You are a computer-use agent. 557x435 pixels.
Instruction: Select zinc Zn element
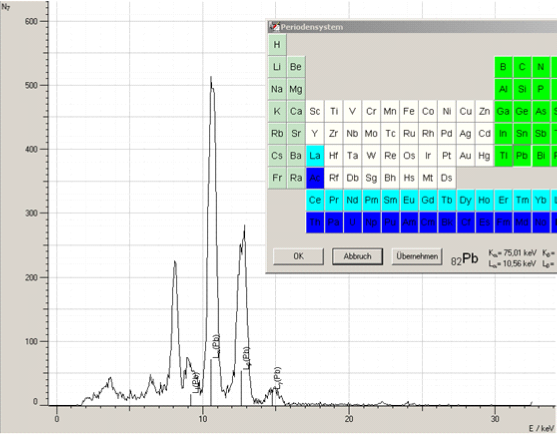[484, 112]
